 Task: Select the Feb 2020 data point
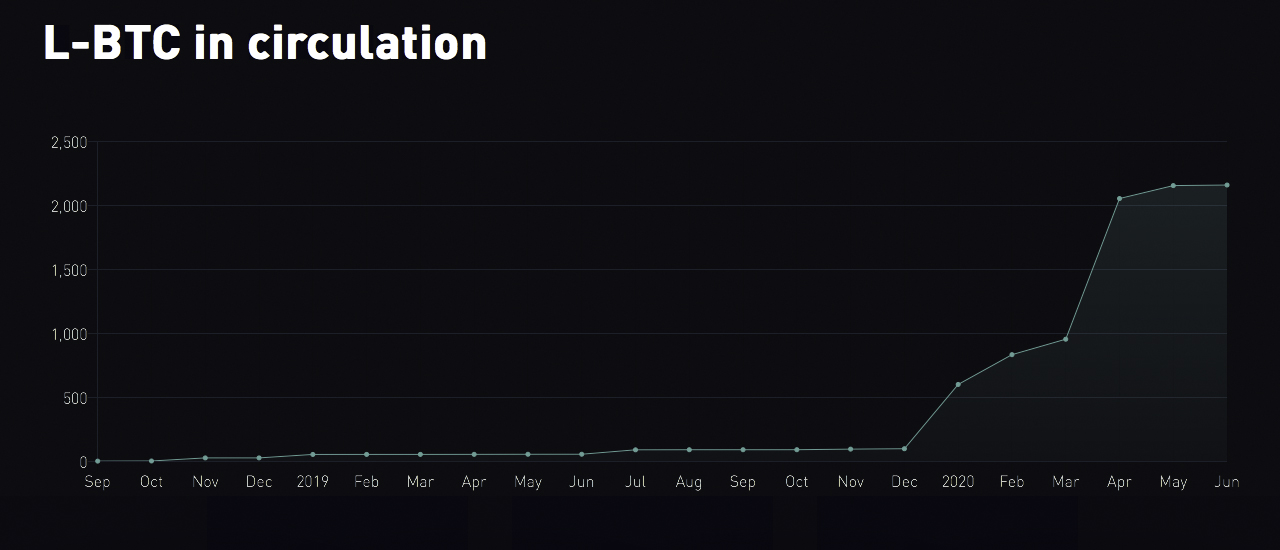point(1012,354)
